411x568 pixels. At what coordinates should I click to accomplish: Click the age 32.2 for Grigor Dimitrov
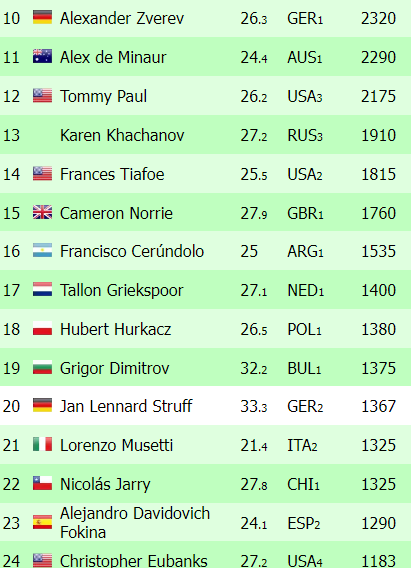[254, 368]
